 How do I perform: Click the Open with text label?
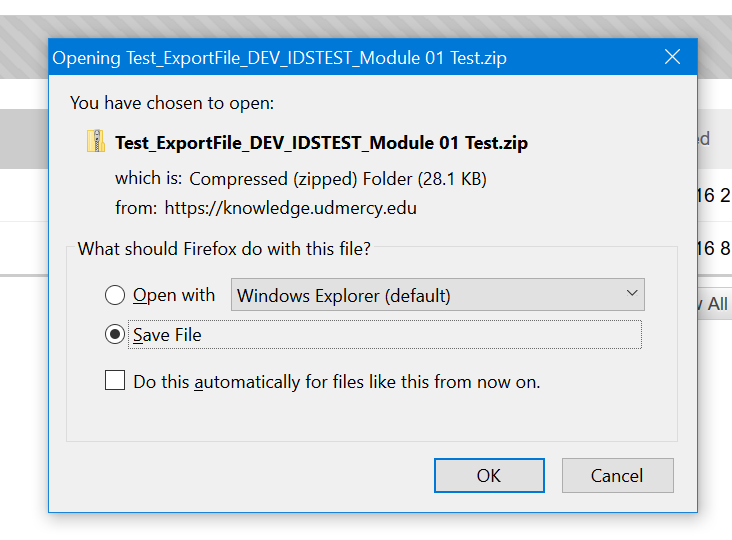(174, 295)
